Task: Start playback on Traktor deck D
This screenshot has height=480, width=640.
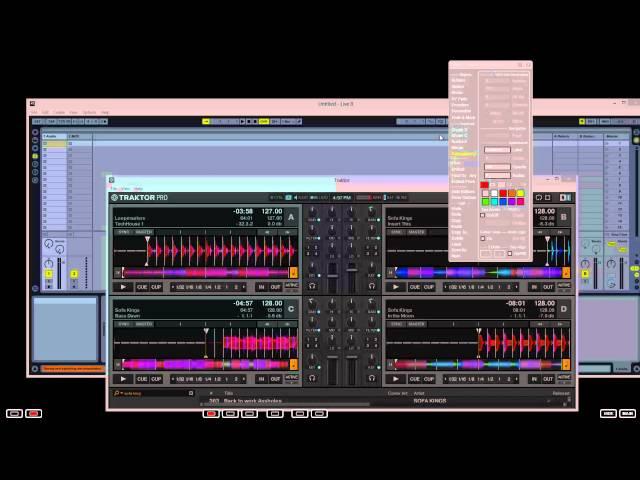Action: 396,379
